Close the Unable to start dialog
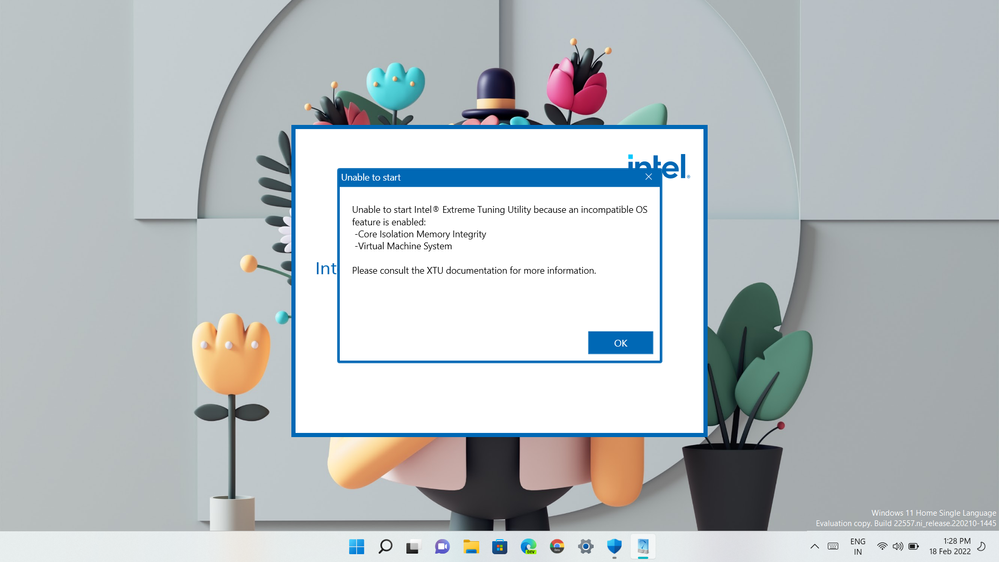This screenshot has height=562, width=999. (648, 177)
